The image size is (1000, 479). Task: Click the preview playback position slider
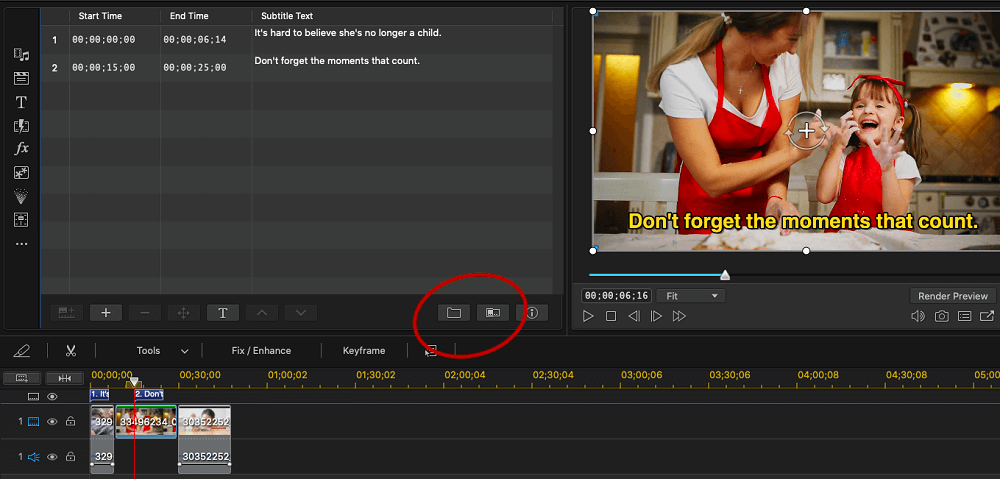coord(724,275)
